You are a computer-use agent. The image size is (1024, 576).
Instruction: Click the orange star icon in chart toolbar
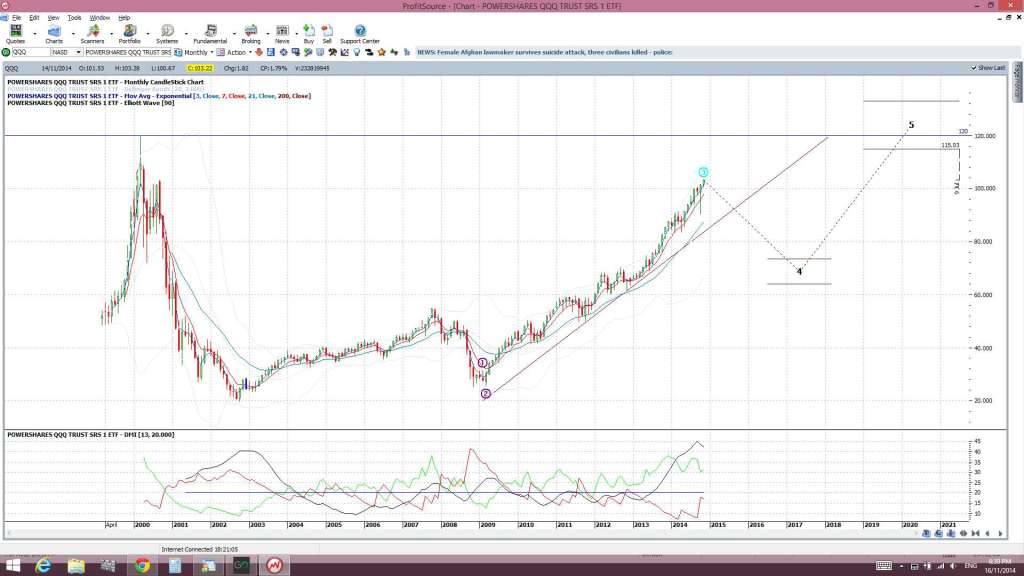pyautogui.click(x=381, y=52)
